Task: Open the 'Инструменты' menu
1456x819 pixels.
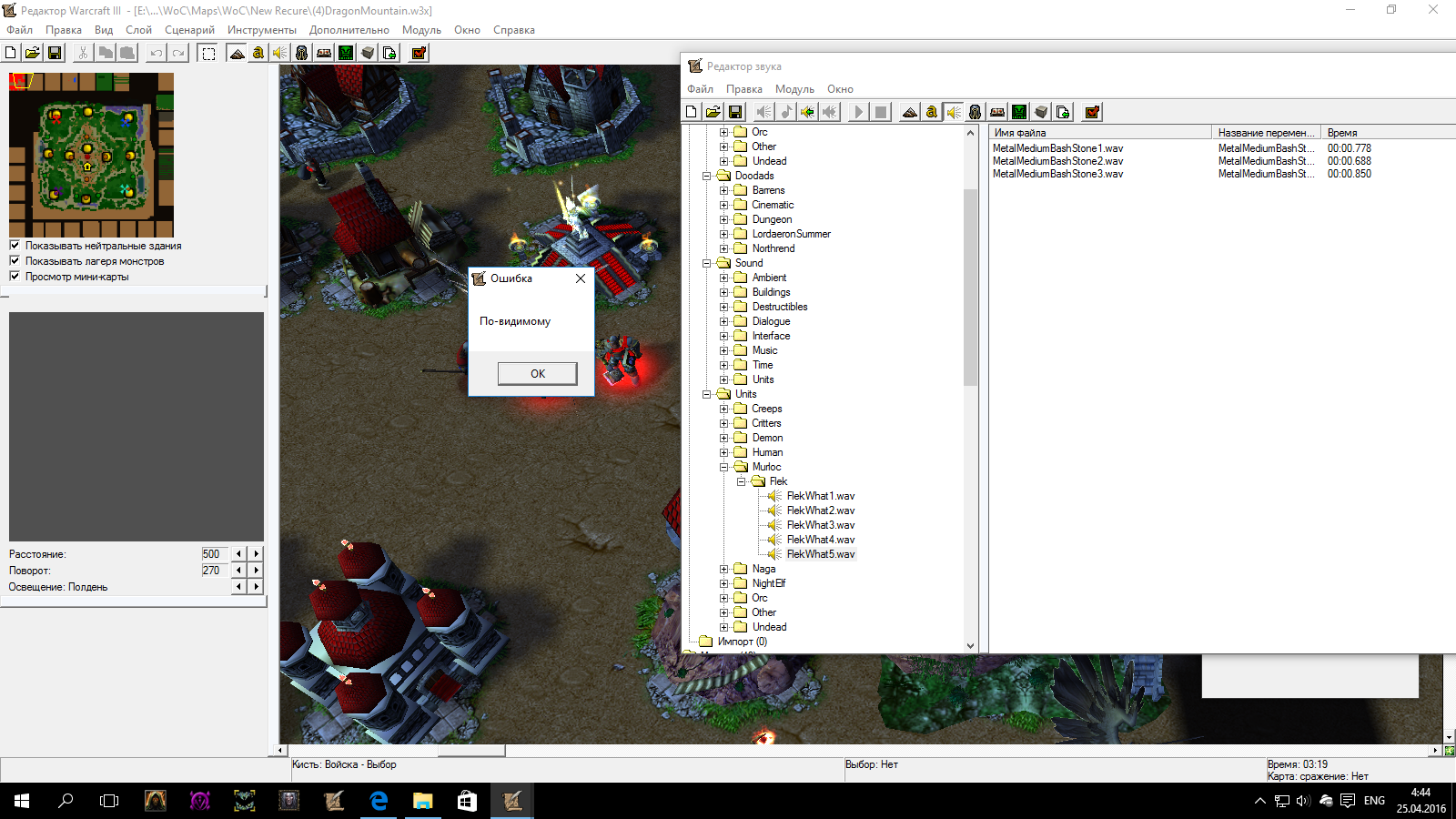Action: [262, 30]
